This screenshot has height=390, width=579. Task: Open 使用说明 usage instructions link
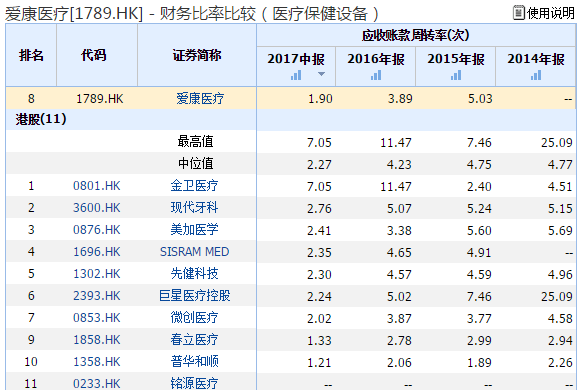pos(551,13)
